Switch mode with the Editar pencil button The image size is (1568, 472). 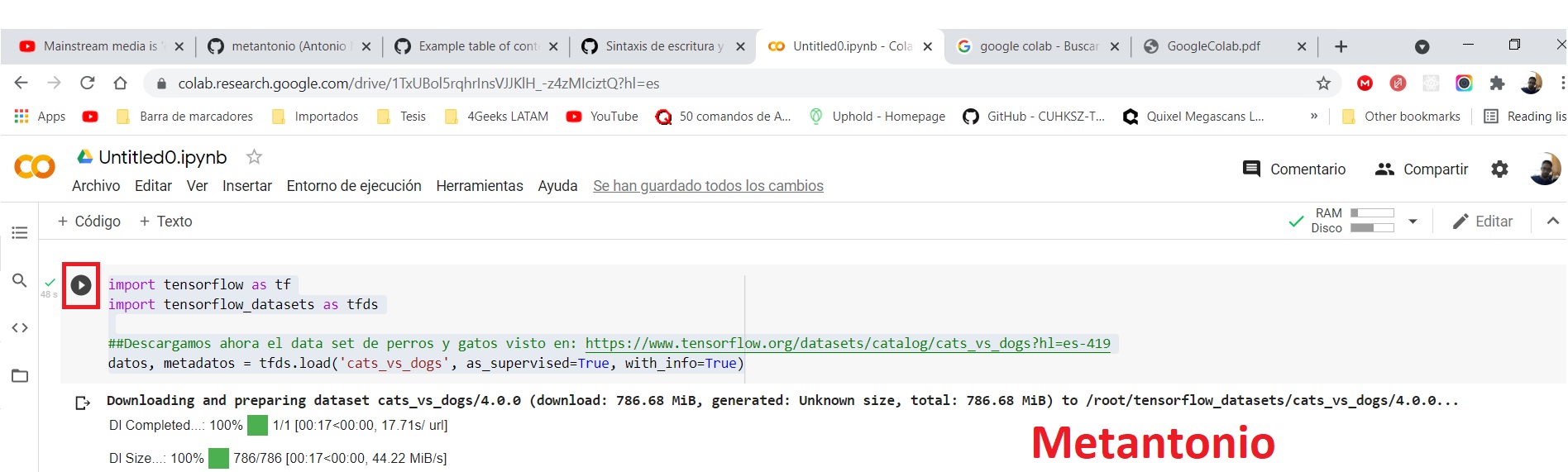tap(1483, 221)
